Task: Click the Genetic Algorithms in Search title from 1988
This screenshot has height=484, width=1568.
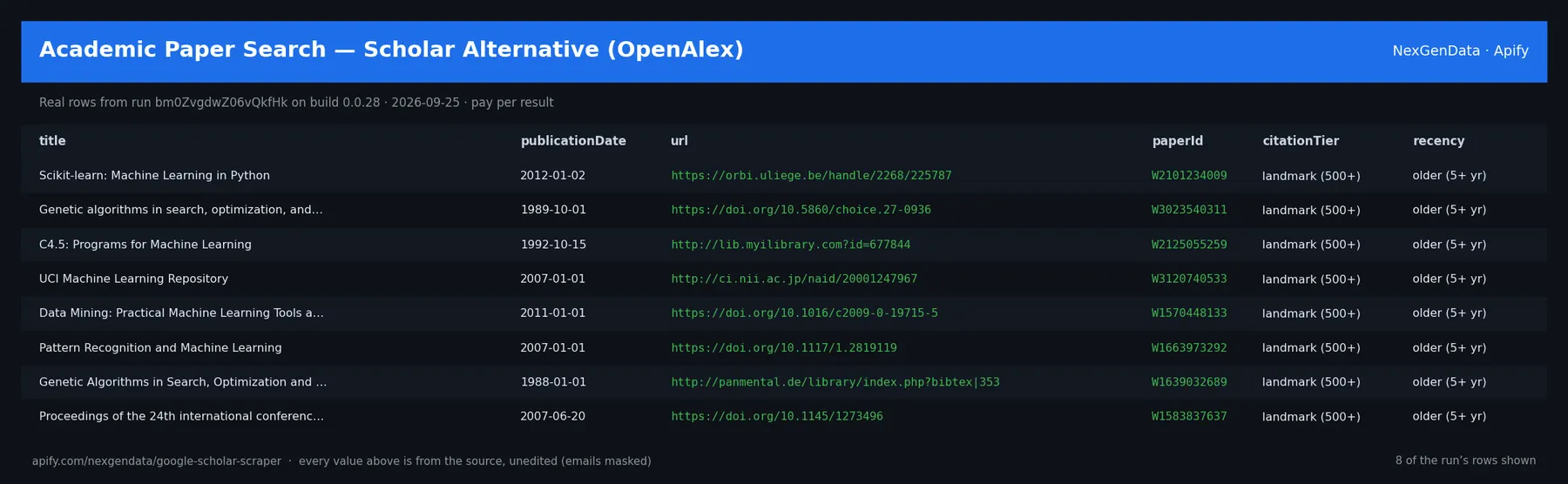Action: coord(183,382)
